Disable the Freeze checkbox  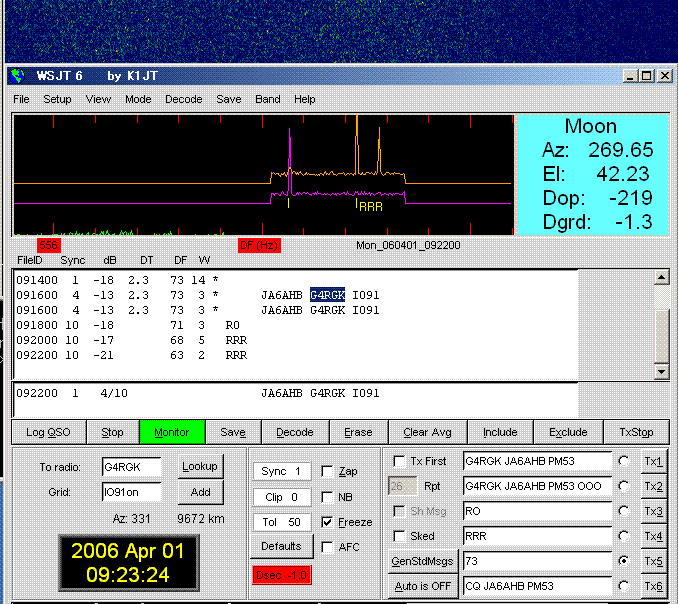(x=328, y=522)
